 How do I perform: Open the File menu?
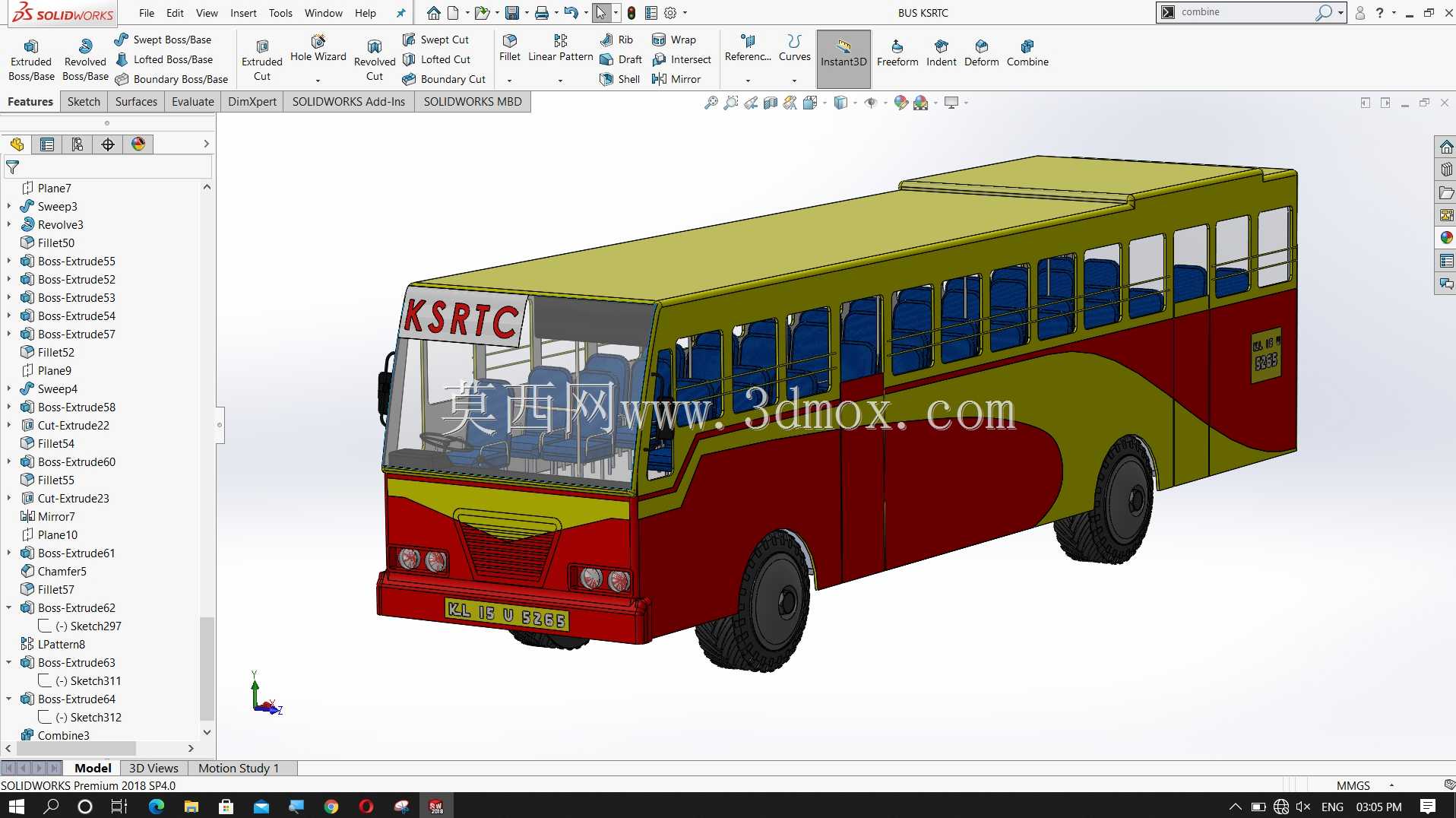tap(147, 13)
